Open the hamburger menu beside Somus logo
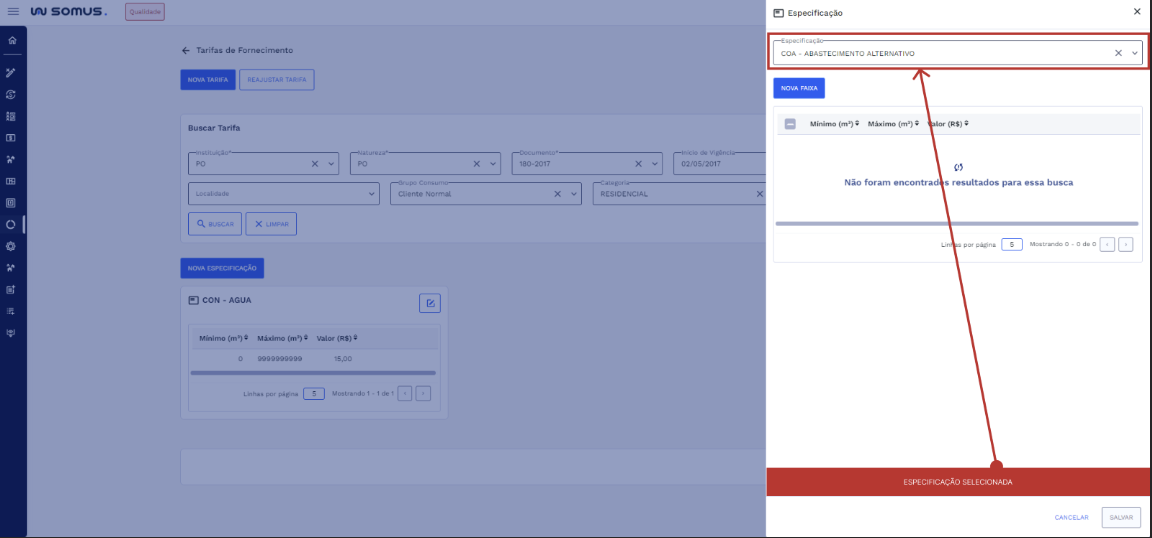1152x538 pixels. (x=13, y=12)
